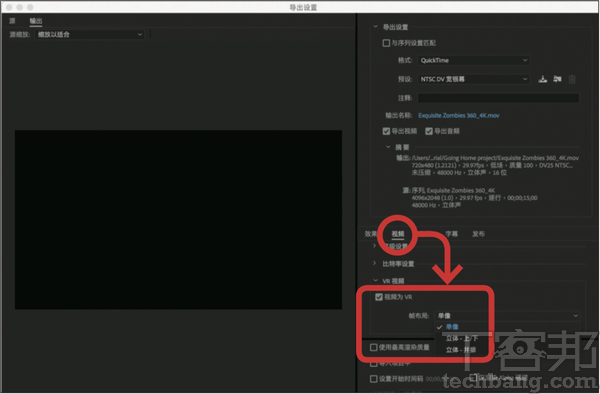
Task: Open the 源缩放 dropdown
Action: 90,34
